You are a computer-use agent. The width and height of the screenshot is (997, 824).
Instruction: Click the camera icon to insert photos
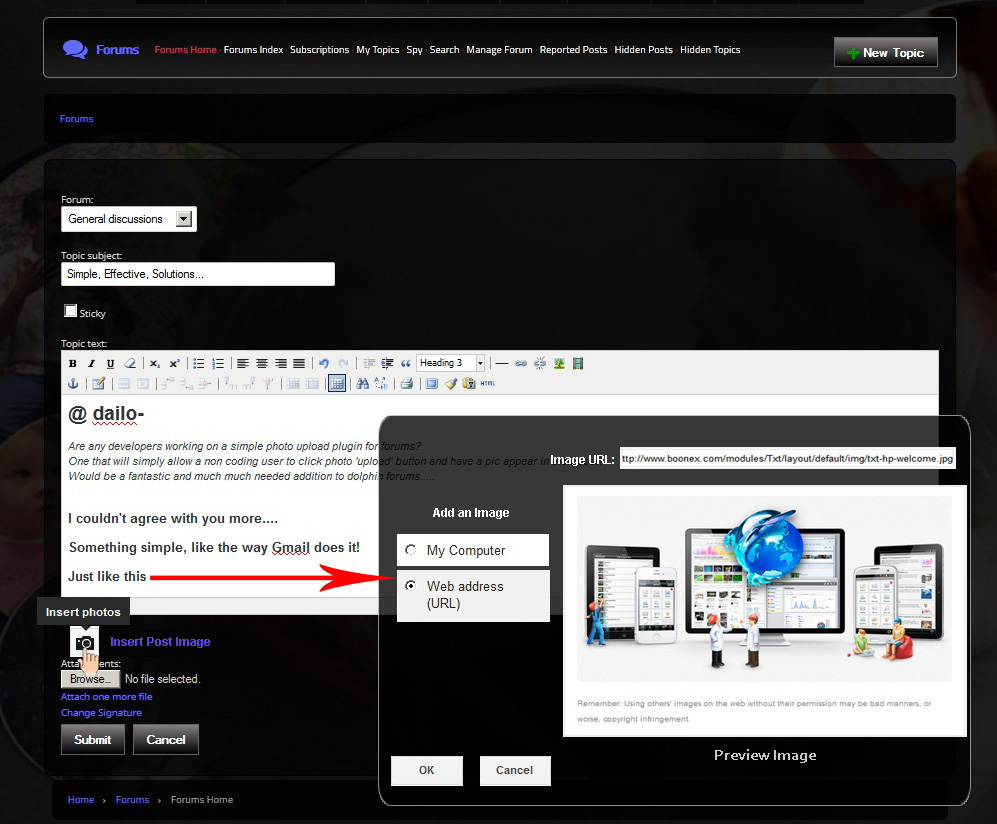[x=86, y=642]
